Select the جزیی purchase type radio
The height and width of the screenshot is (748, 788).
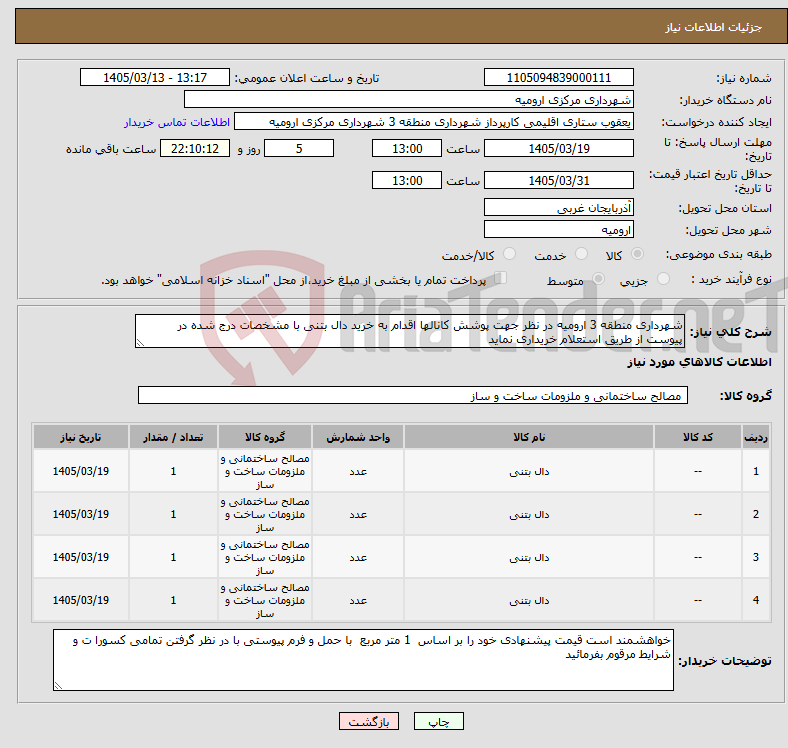point(663,278)
